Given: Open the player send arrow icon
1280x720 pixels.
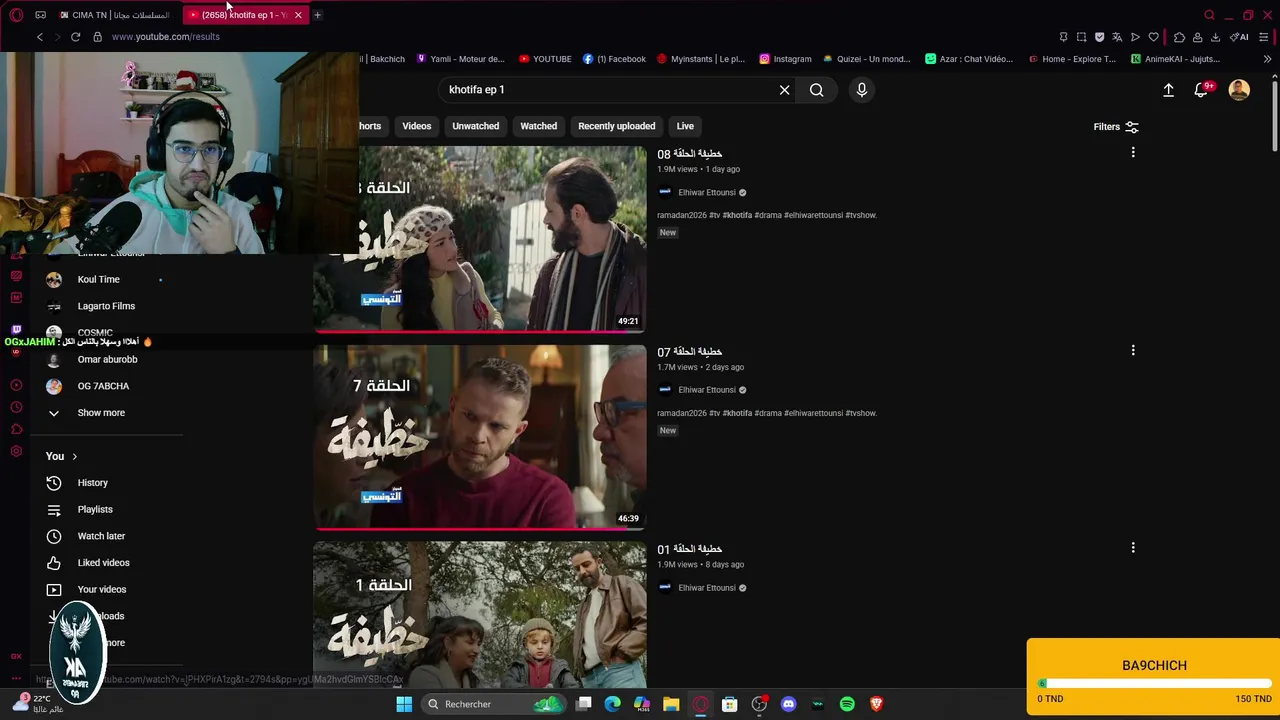Looking at the screenshot, I should [1135, 37].
